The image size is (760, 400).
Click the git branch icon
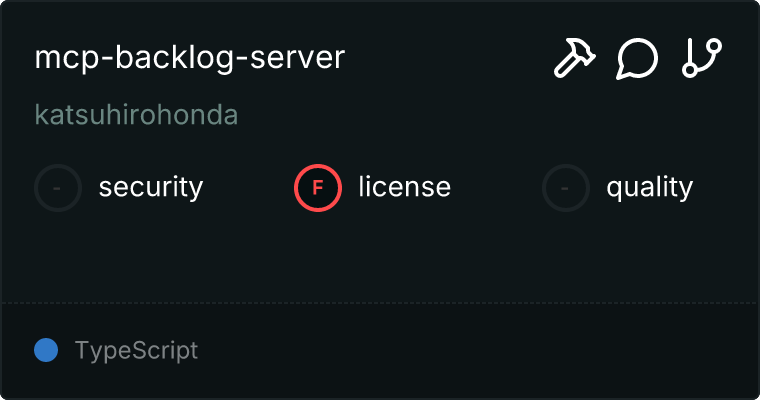coord(701,58)
